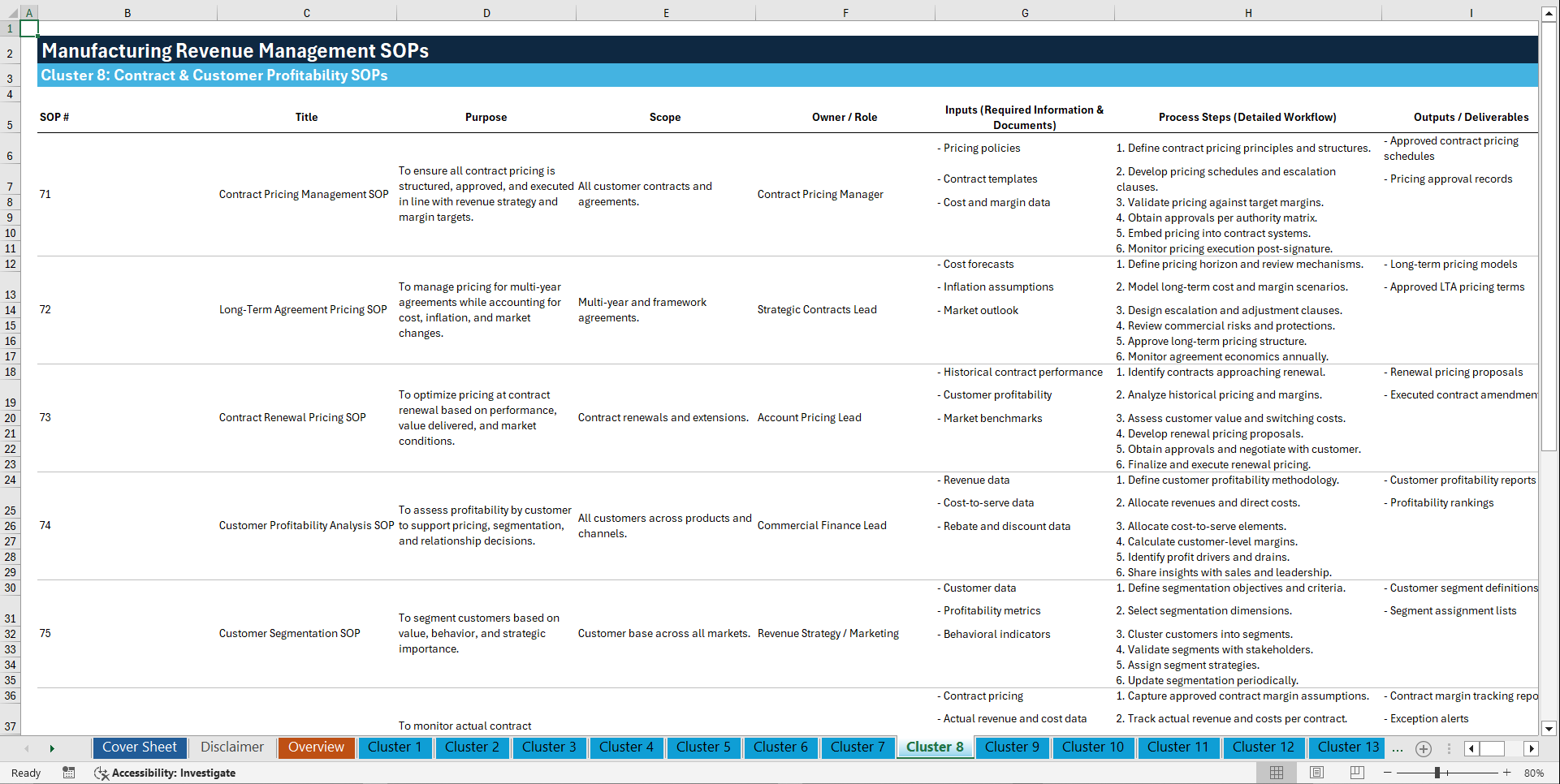
Task: Switch to the Cluster 12 sheet tab
Action: pyautogui.click(x=1264, y=747)
